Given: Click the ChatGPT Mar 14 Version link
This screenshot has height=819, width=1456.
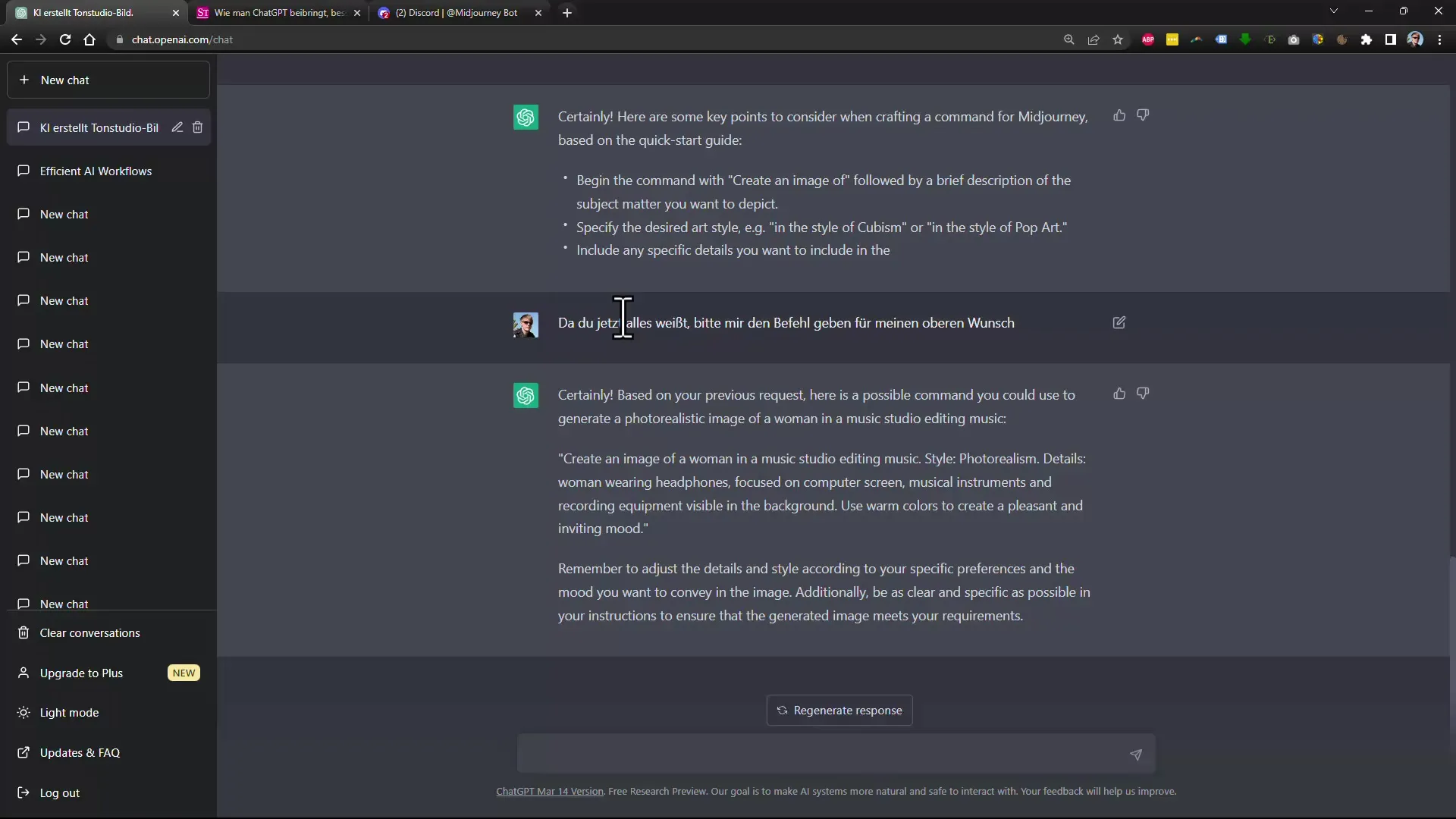Looking at the screenshot, I should [549, 791].
